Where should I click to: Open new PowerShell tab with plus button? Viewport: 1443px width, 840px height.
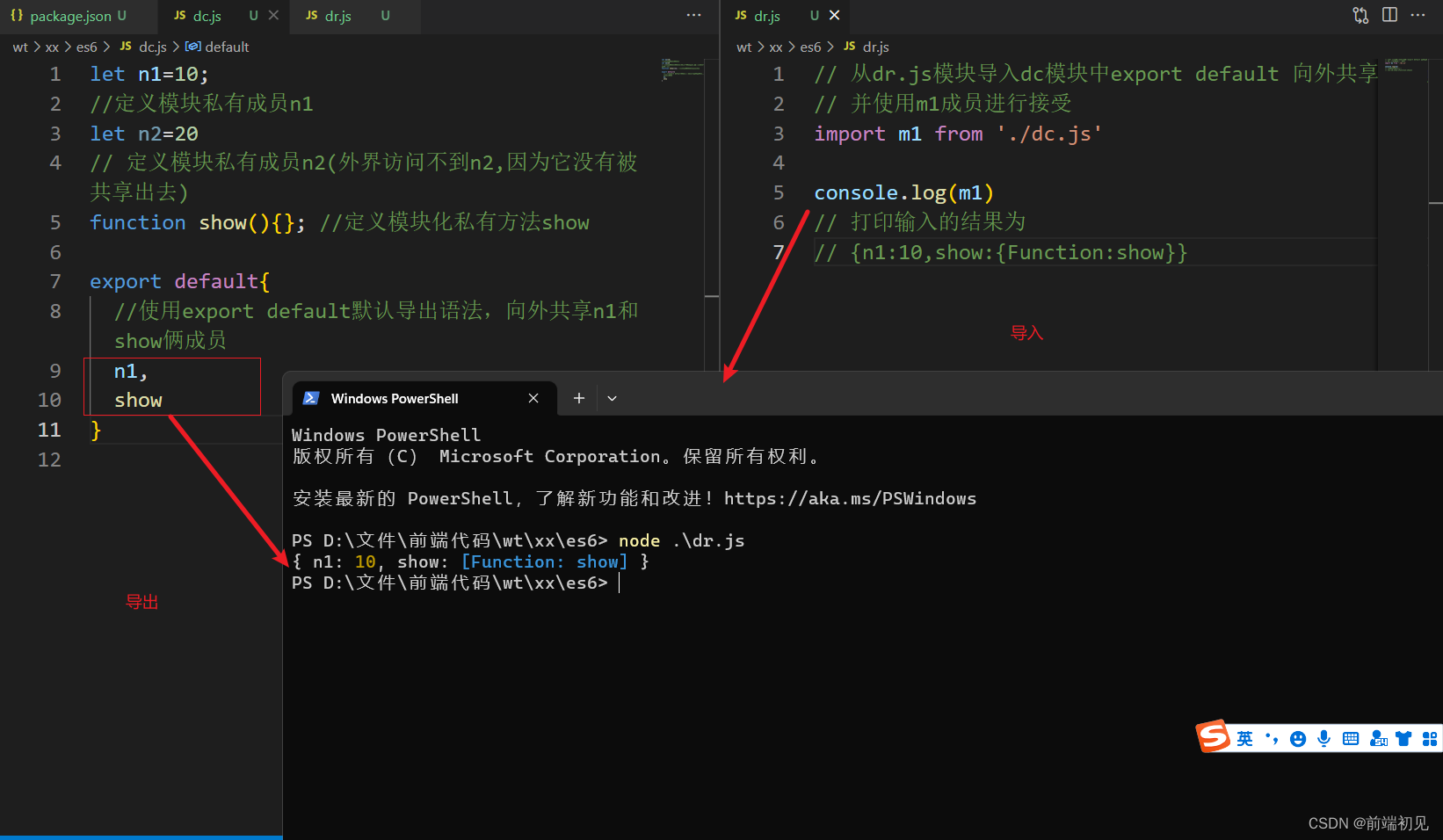pos(579,398)
